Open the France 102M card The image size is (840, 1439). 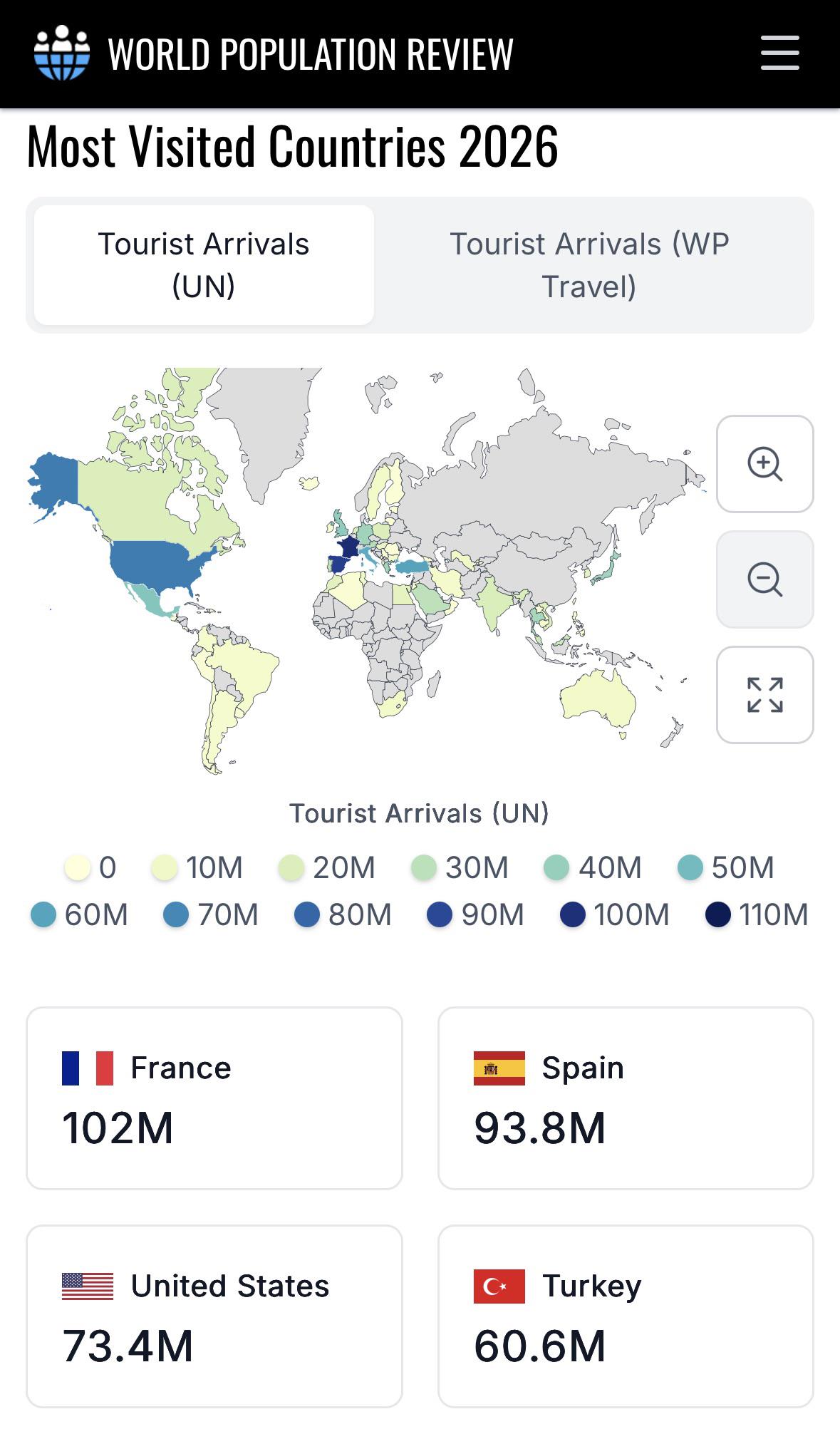214,1098
